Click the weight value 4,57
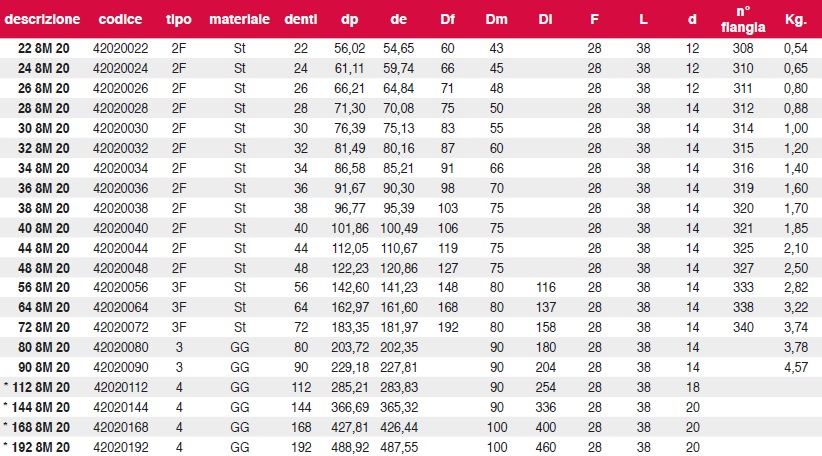Viewport: 822px width, 456px height. click(x=796, y=367)
